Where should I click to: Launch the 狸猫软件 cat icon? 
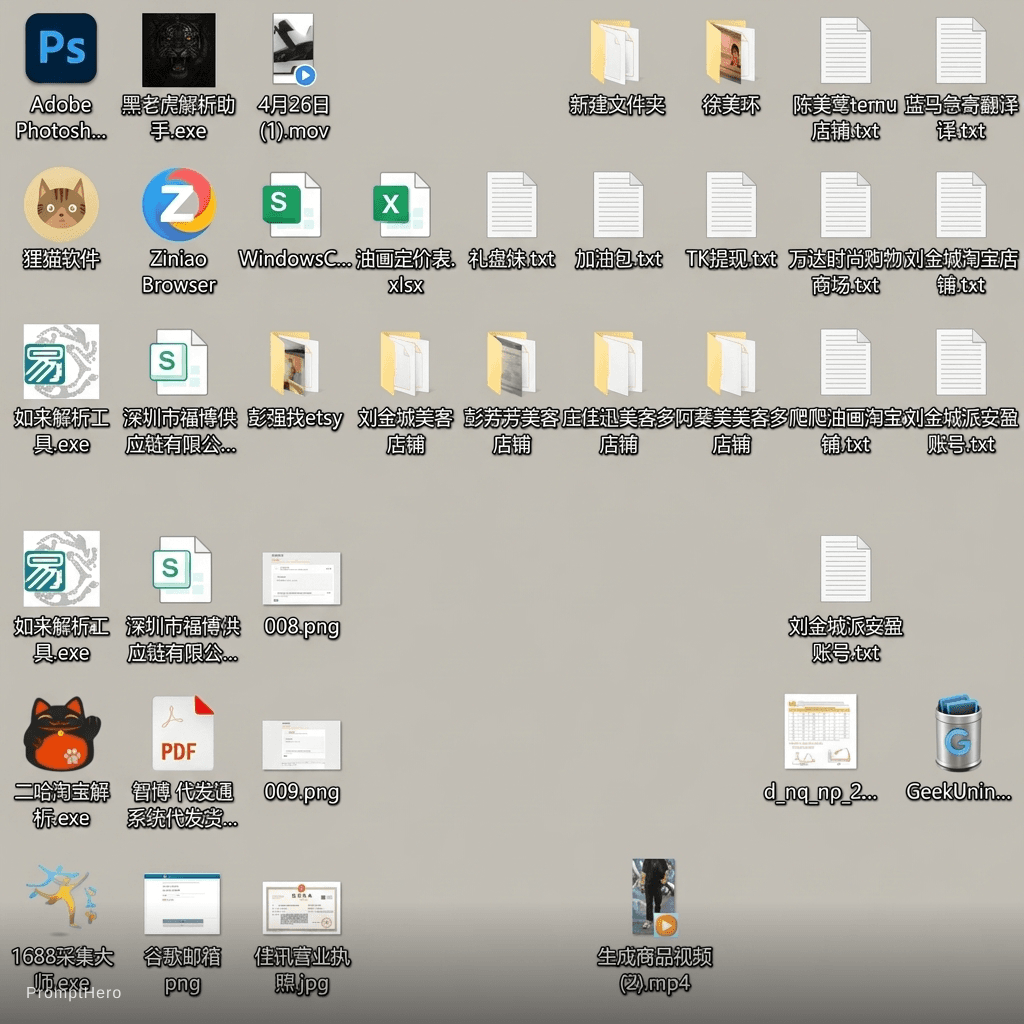[61, 204]
